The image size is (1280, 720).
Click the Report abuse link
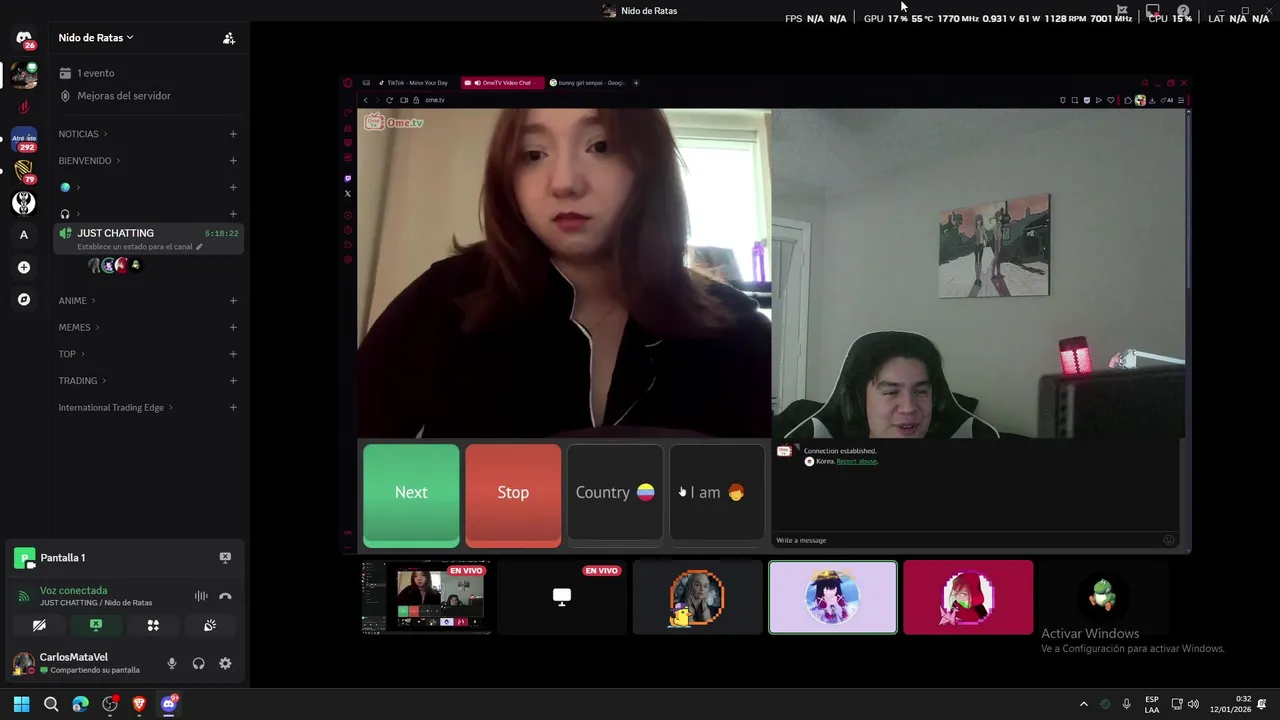(856, 461)
